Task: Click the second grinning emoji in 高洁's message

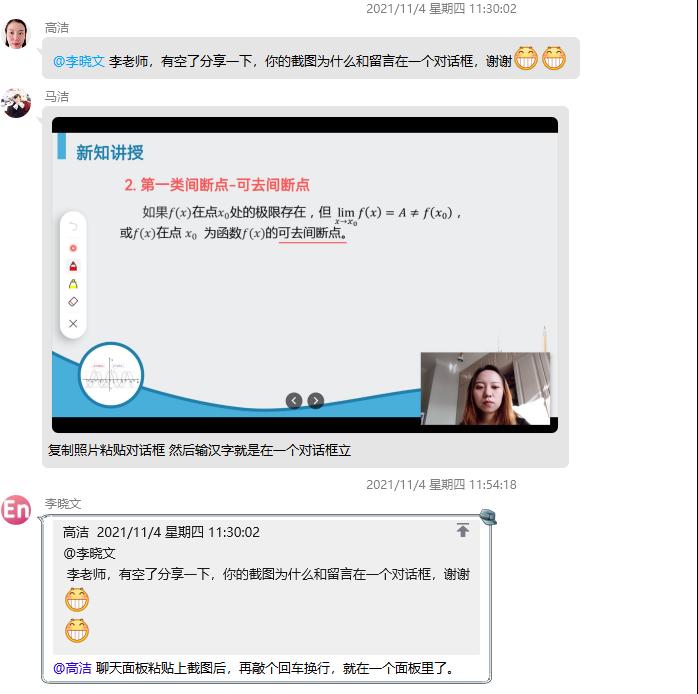Action: [554, 58]
